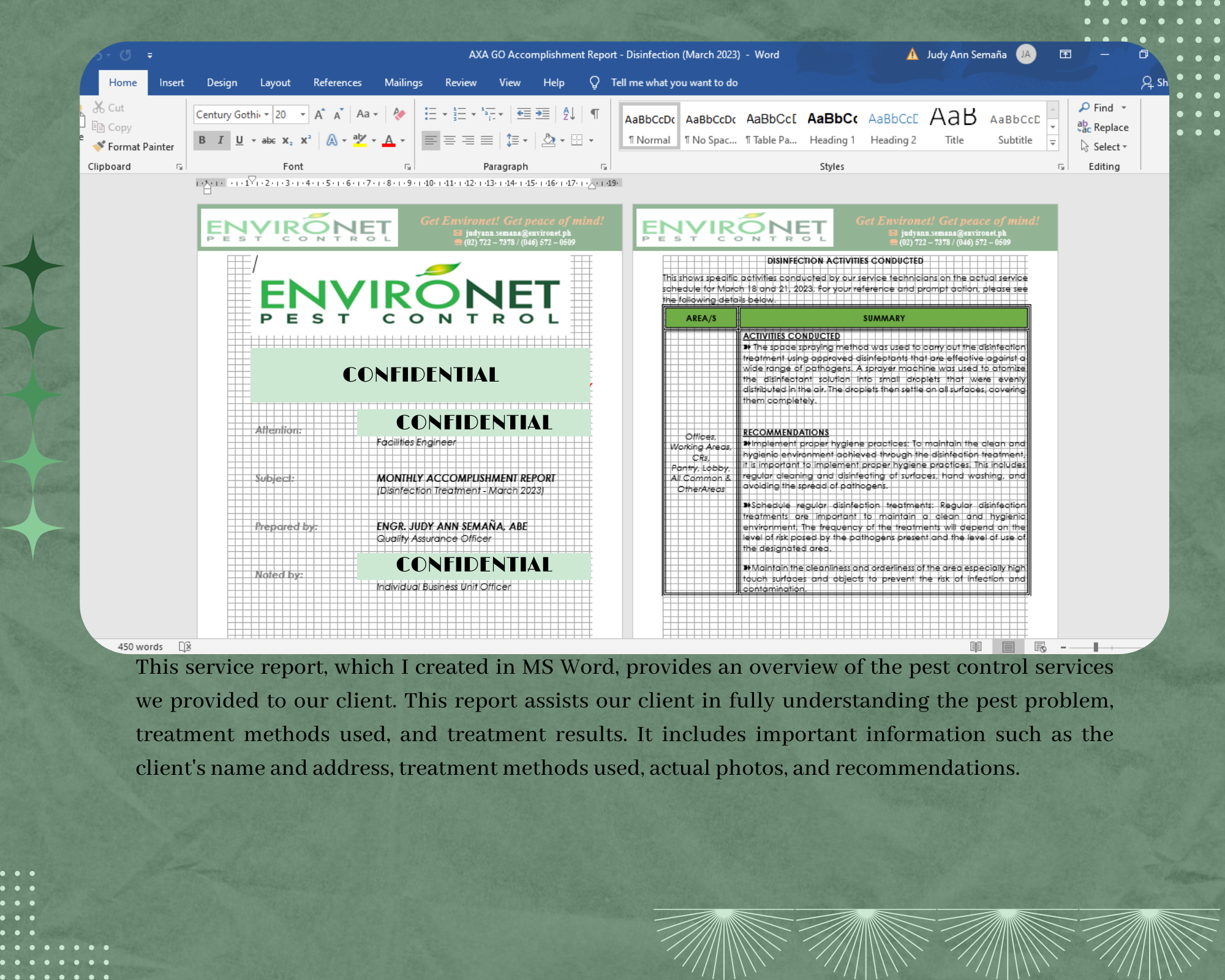Open the Font dialog box launcher
1225x980 pixels.
pyautogui.click(x=407, y=167)
